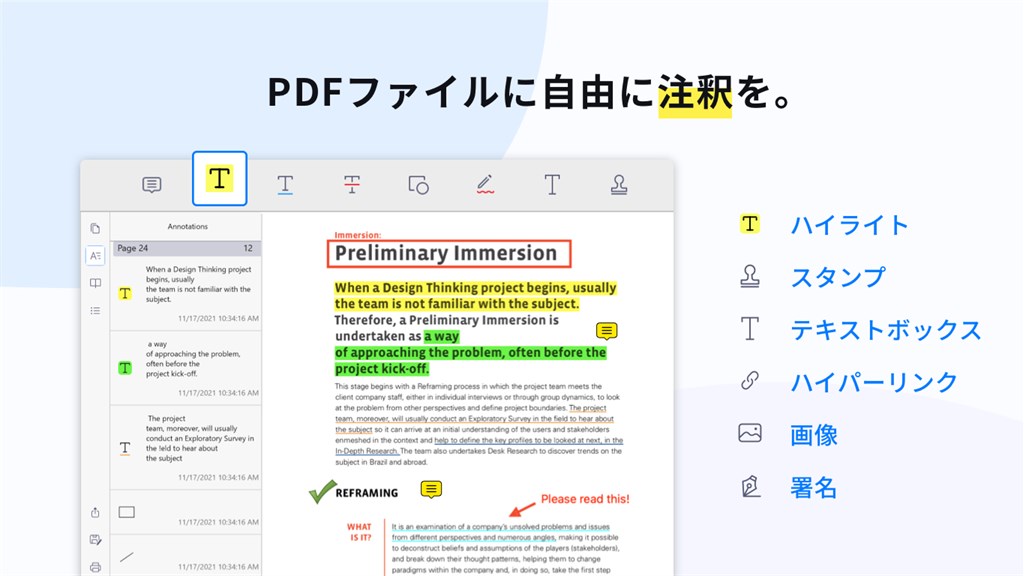
Task: Select the Shapes tool
Action: pos(419,185)
